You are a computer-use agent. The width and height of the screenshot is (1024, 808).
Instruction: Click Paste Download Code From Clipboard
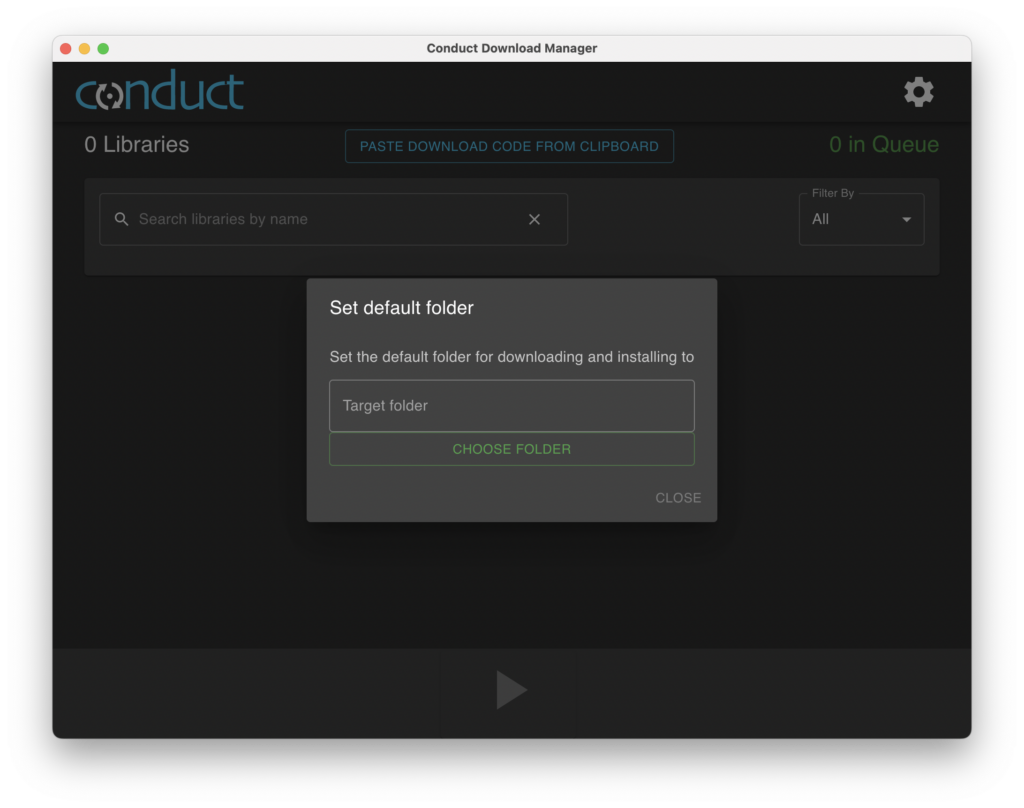coord(509,146)
